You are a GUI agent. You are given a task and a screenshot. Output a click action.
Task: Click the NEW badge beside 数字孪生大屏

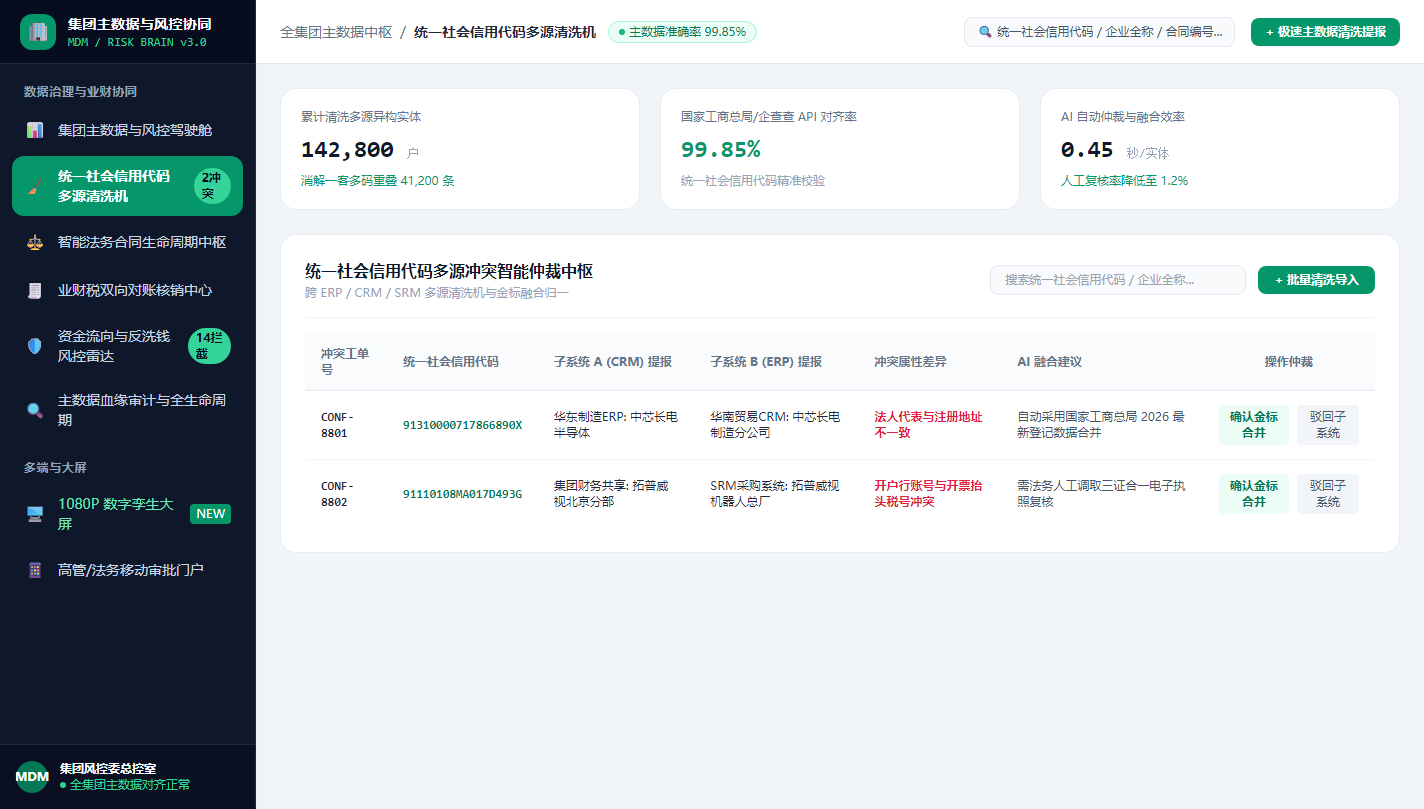pyautogui.click(x=211, y=514)
